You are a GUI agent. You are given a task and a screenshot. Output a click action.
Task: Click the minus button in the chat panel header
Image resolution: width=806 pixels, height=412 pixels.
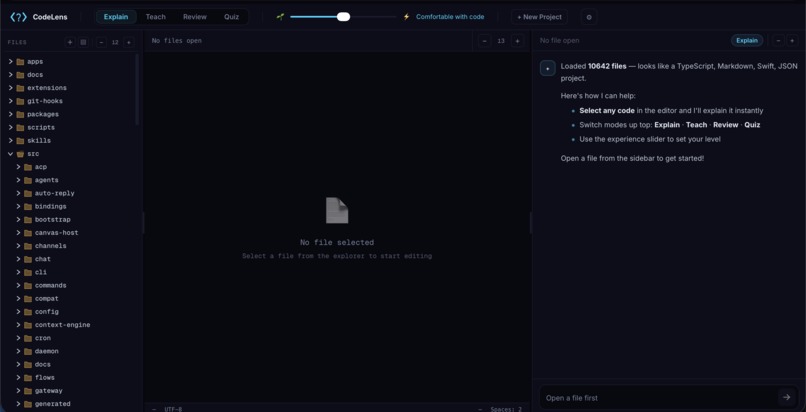tap(779, 41)
